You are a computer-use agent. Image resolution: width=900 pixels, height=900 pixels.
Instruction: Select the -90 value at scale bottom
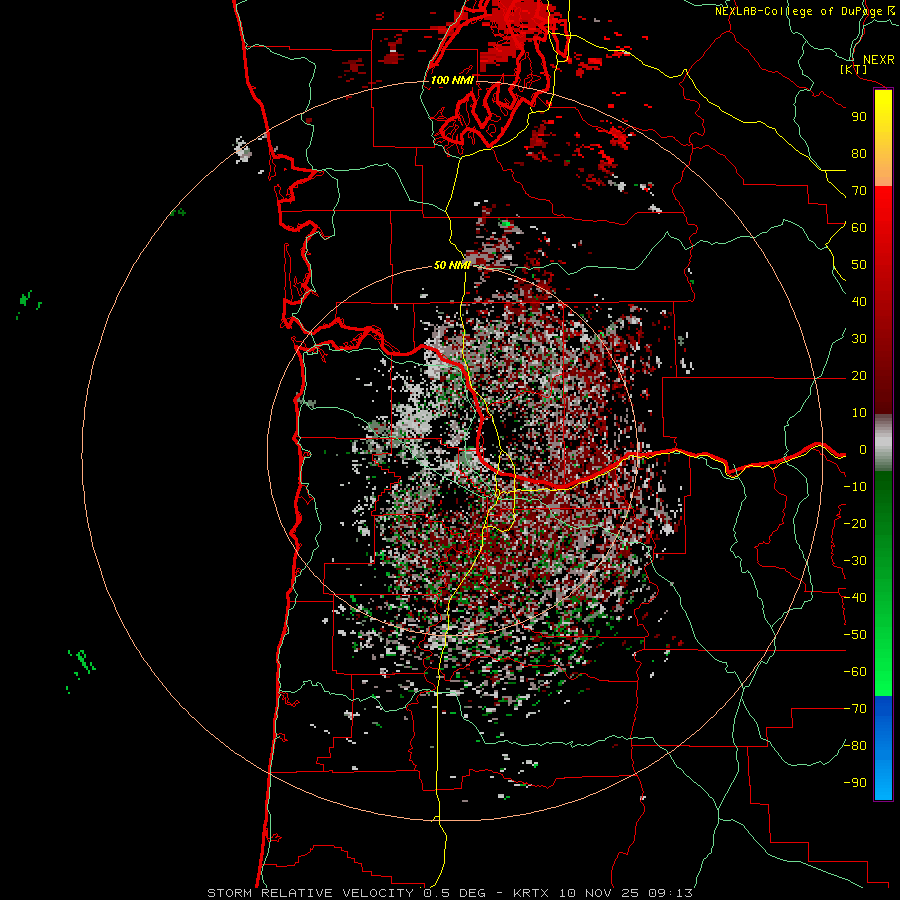tap(855, 783)
